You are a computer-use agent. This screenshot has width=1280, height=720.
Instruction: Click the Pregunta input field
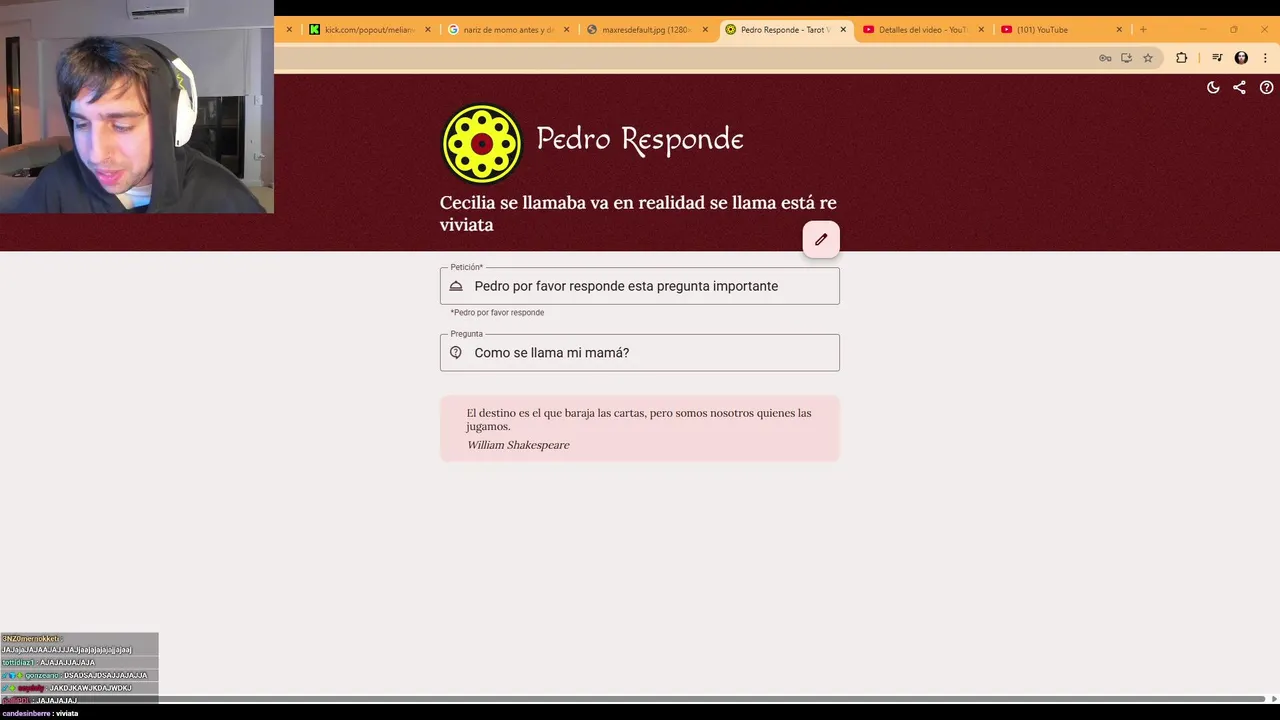tap(640, 353)
